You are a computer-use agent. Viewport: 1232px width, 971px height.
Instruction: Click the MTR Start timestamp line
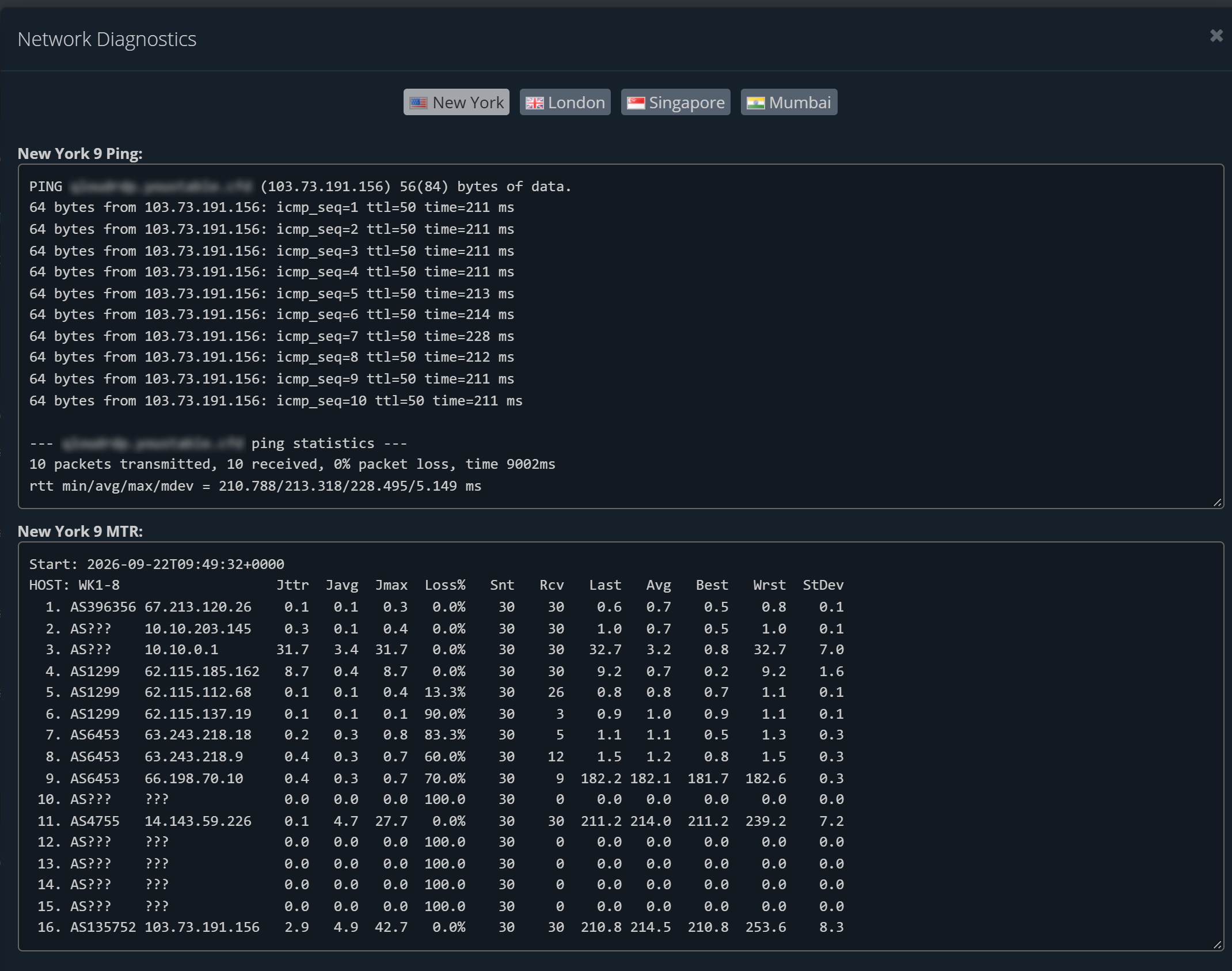click(157, 564)
